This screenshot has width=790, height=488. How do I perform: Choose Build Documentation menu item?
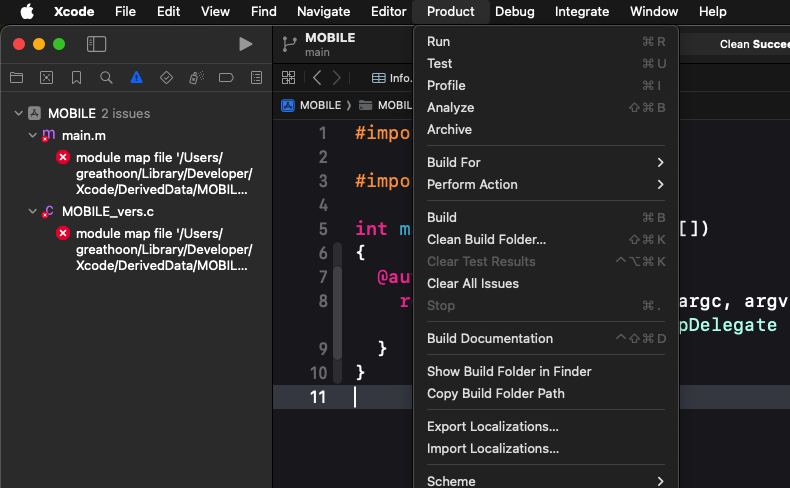click(x=546, y=338)
